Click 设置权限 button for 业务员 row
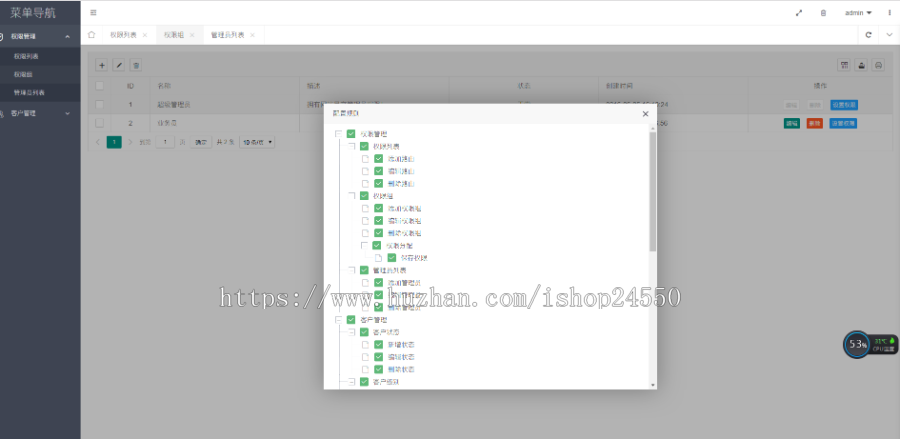This screenshot has width=900, height=439. (843, 123)
